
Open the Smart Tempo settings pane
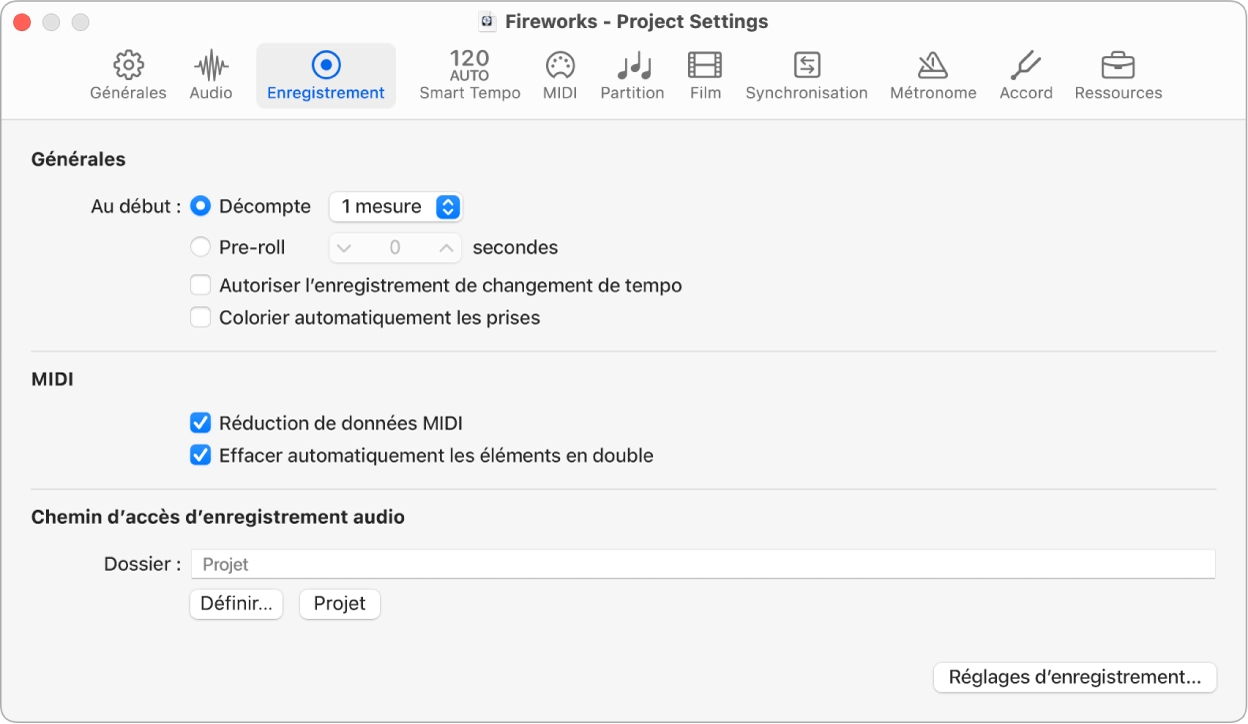point(469,76)
